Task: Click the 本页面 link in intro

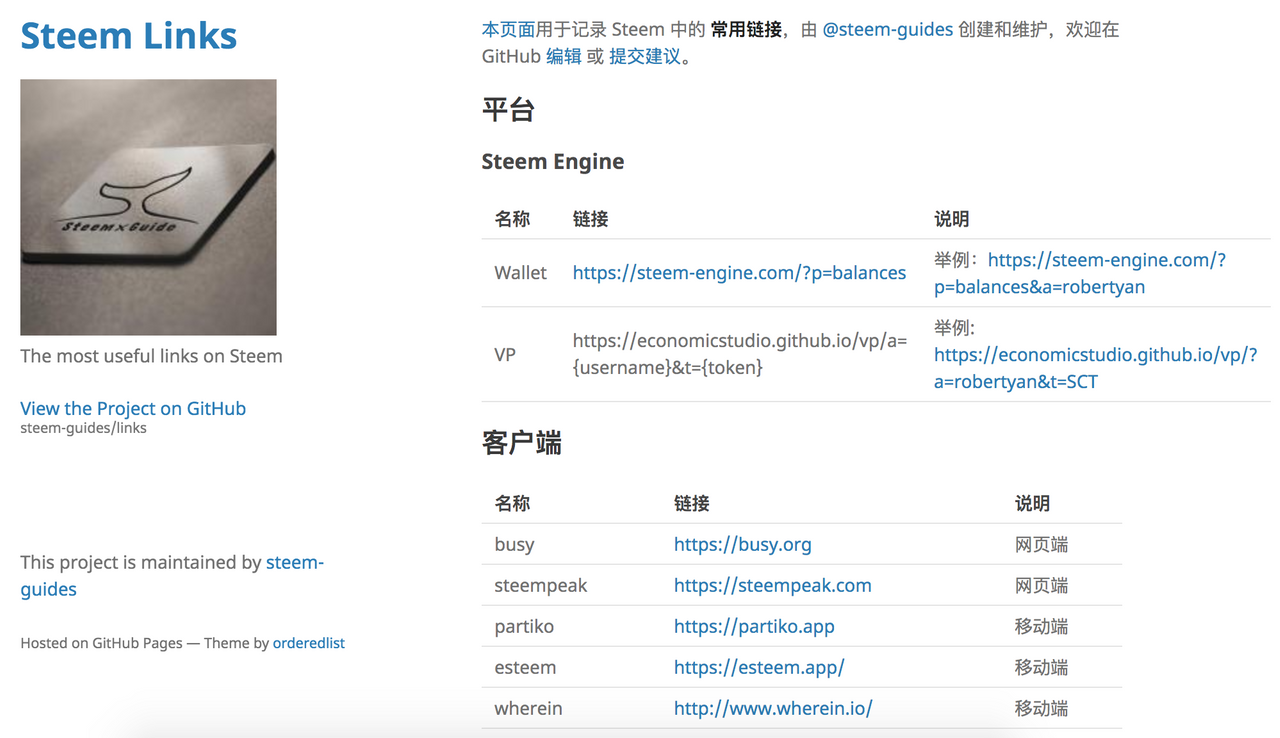Action: (508, 29)
